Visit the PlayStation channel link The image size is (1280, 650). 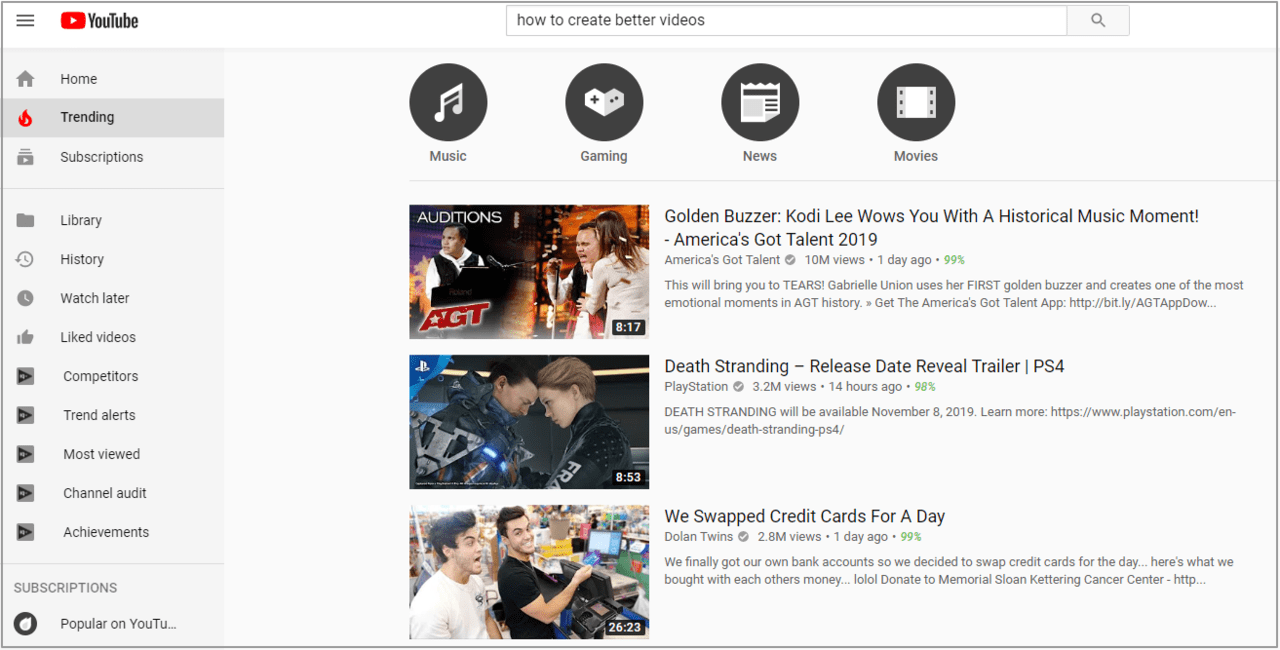point(696,387)
